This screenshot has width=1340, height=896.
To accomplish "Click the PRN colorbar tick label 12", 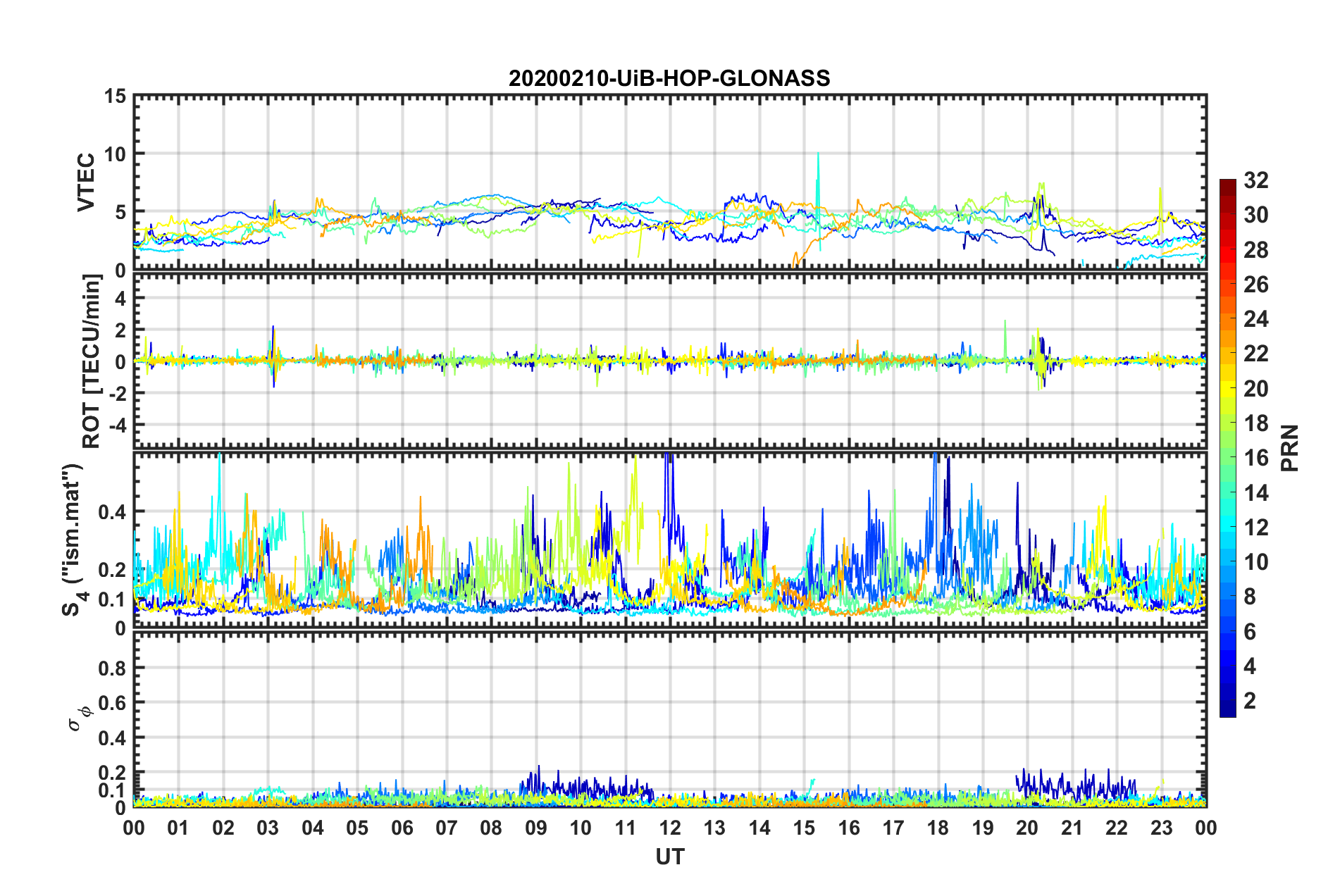I will pyautogui.click(x=1256, y=528).
